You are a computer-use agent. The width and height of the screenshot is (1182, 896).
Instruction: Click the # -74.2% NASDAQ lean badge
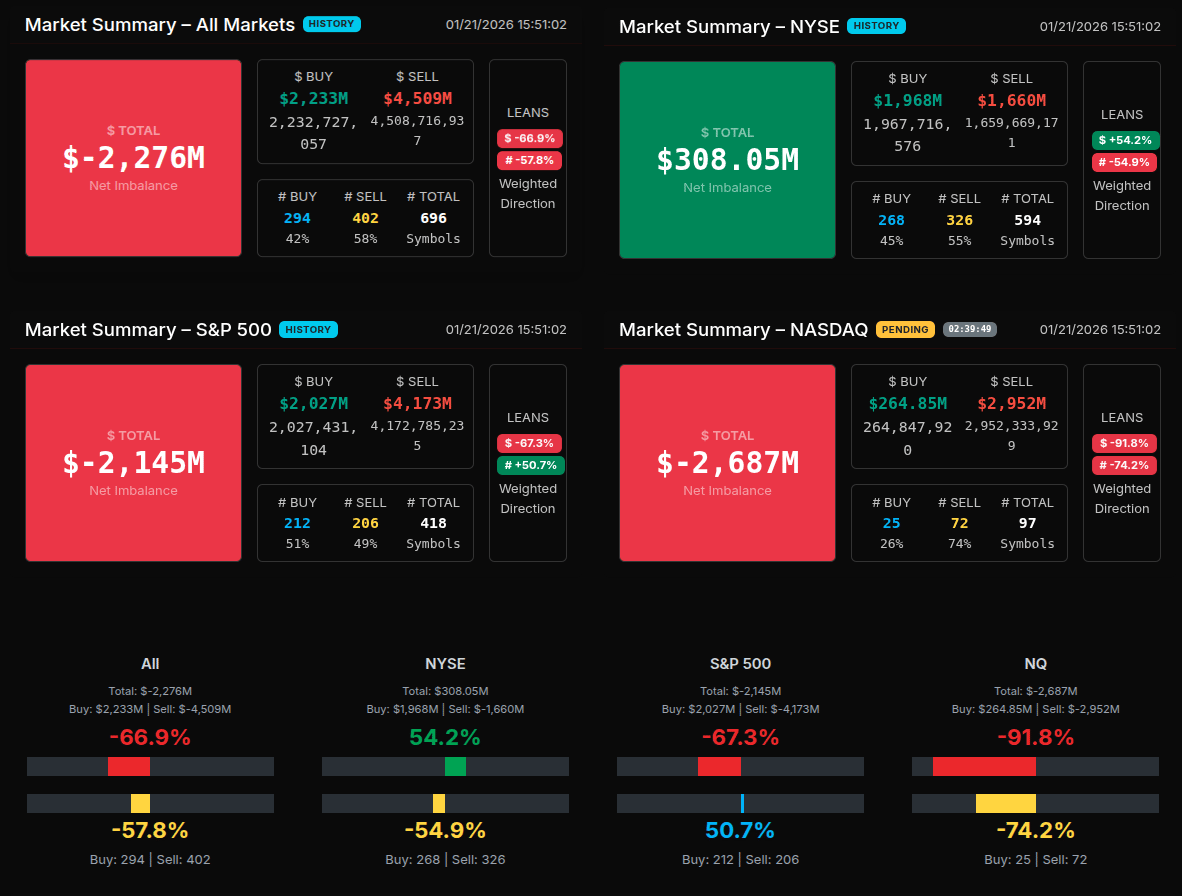coord(1124,465)
